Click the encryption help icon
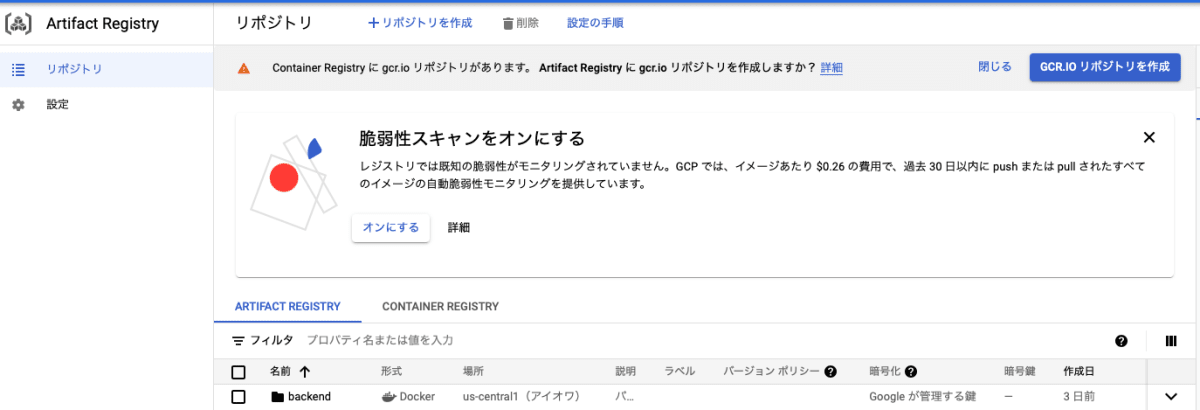Image resolution: width=1200 pixels, height=410 pixels. [911, 371]
